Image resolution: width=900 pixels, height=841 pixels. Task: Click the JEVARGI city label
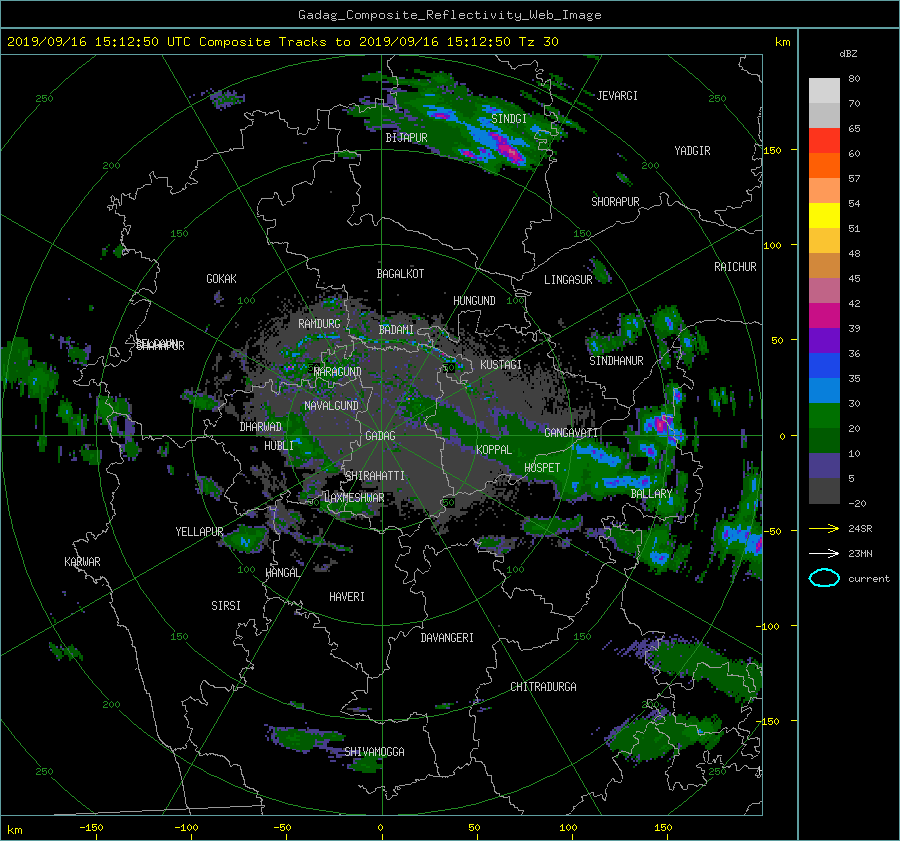[x=617, y=96]
